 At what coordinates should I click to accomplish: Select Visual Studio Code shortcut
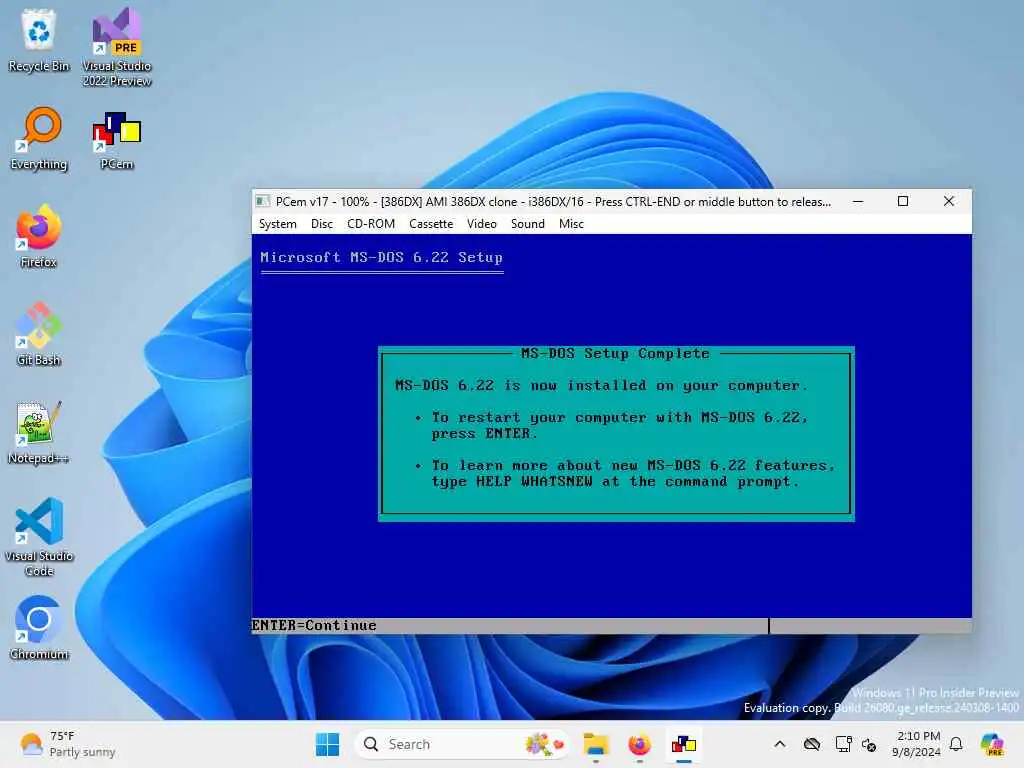tap(39, 537)
